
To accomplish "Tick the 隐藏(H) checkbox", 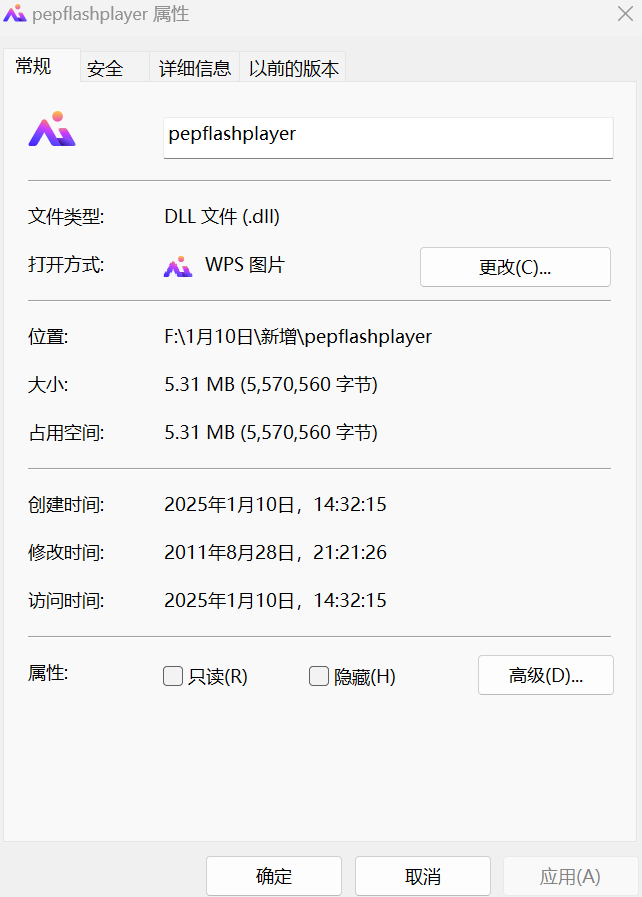I will click(x=319, y=676).
